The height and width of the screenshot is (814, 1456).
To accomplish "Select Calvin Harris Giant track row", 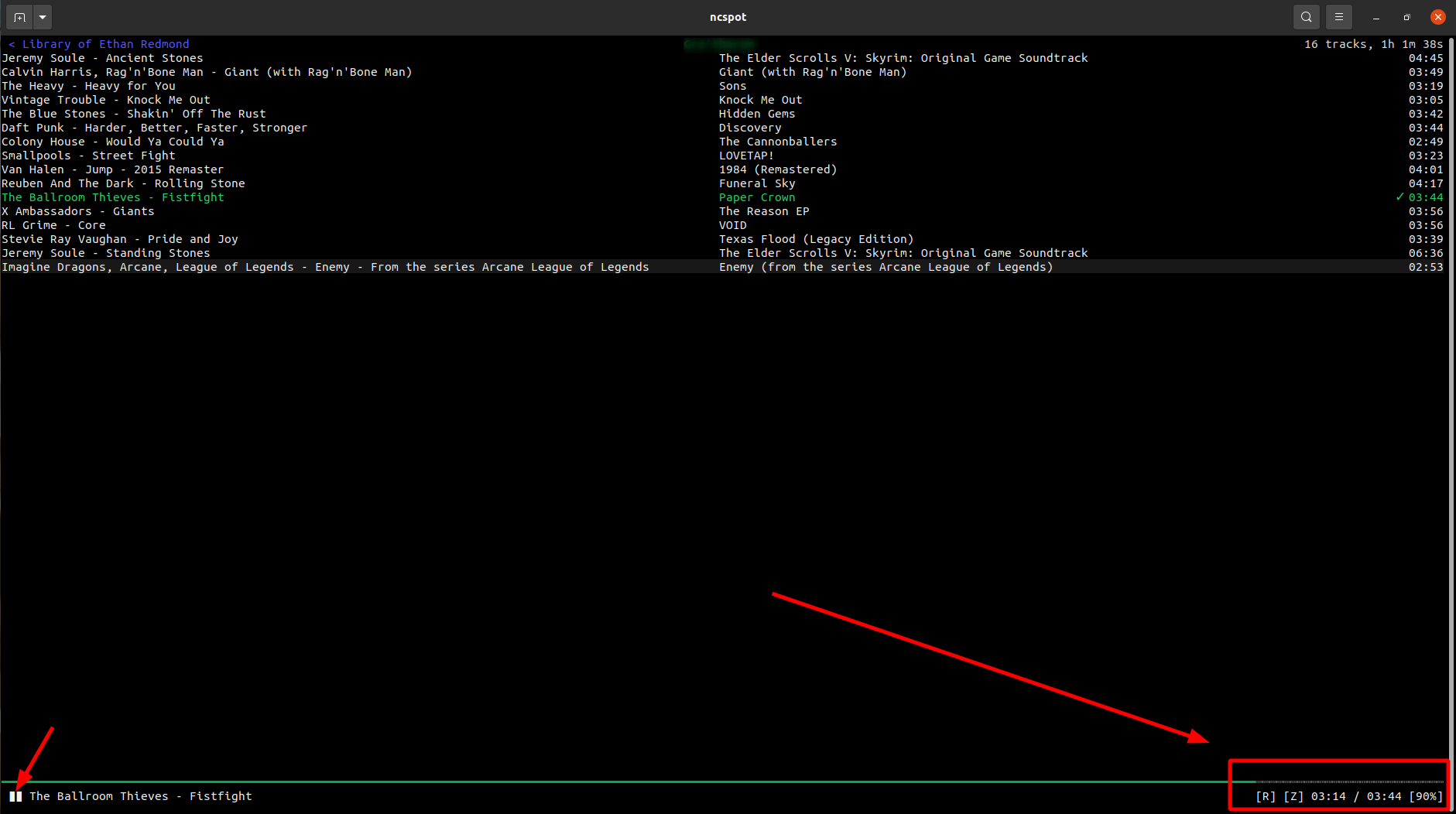I will coord(722,72).
